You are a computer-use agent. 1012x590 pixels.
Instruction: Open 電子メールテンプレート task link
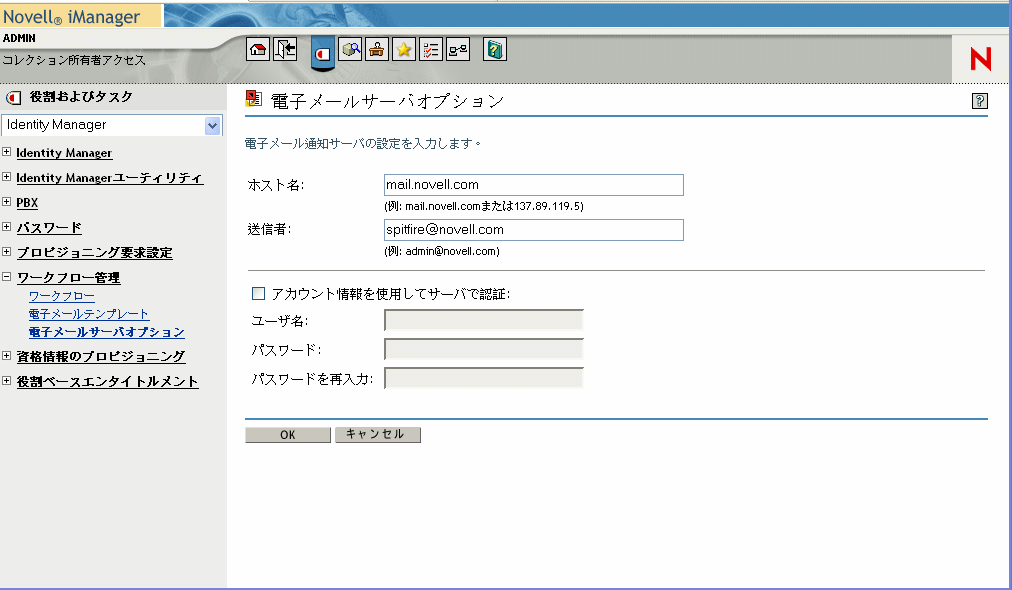point(89,314)
